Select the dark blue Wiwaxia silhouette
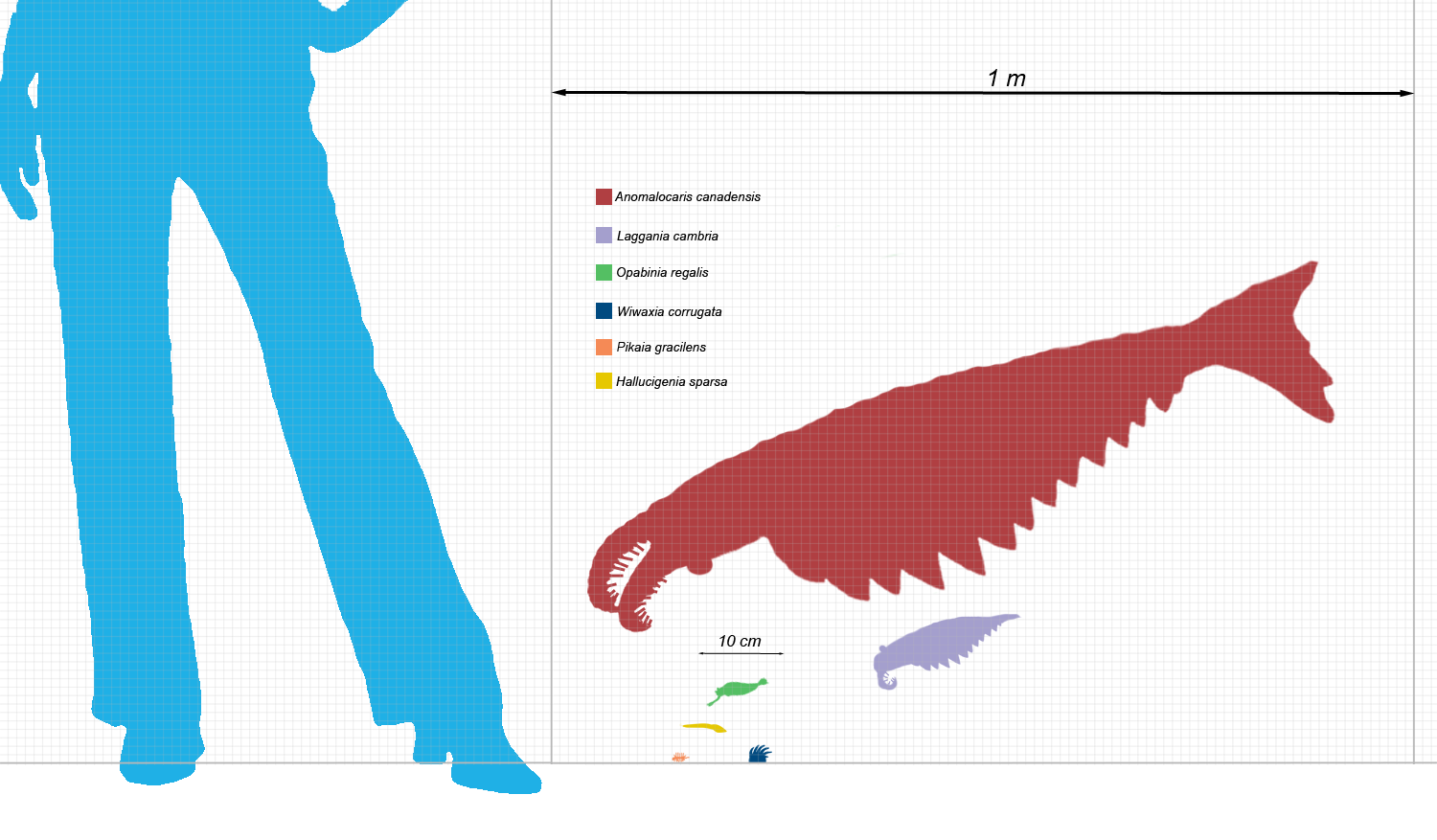The width and height of the screenshot is (1437, 840). [x=760, y=754]
